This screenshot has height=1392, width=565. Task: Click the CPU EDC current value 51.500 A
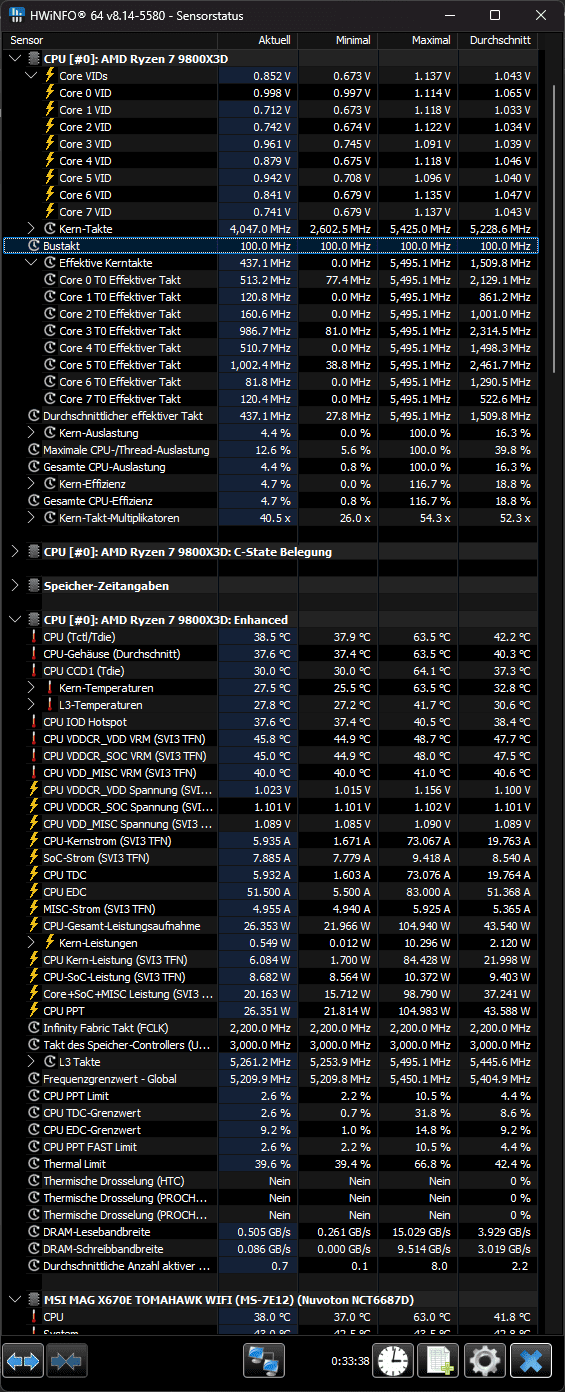click(x=266, y=892)
